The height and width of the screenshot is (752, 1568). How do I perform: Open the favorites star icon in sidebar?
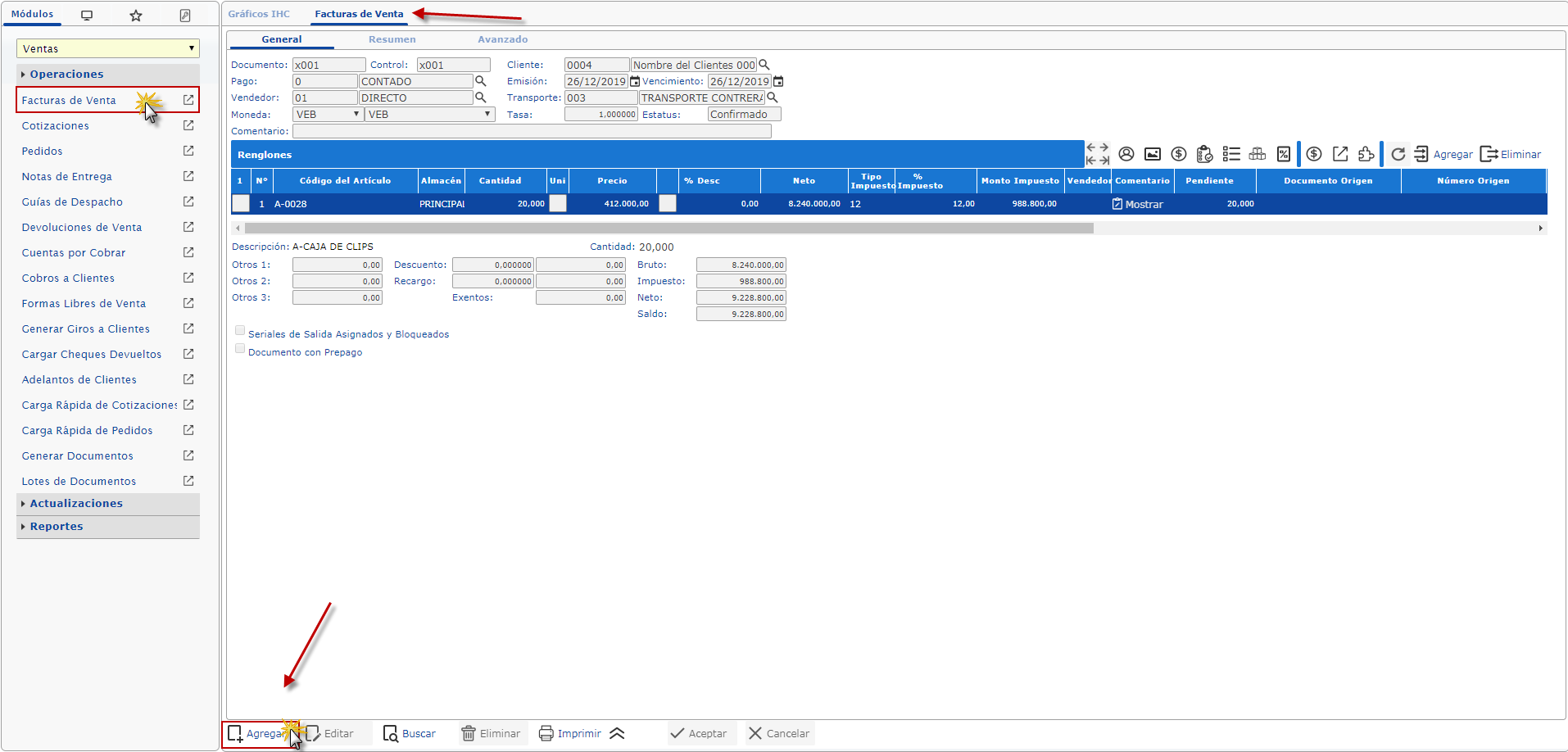pyautogui.click(x=136, y=16)
